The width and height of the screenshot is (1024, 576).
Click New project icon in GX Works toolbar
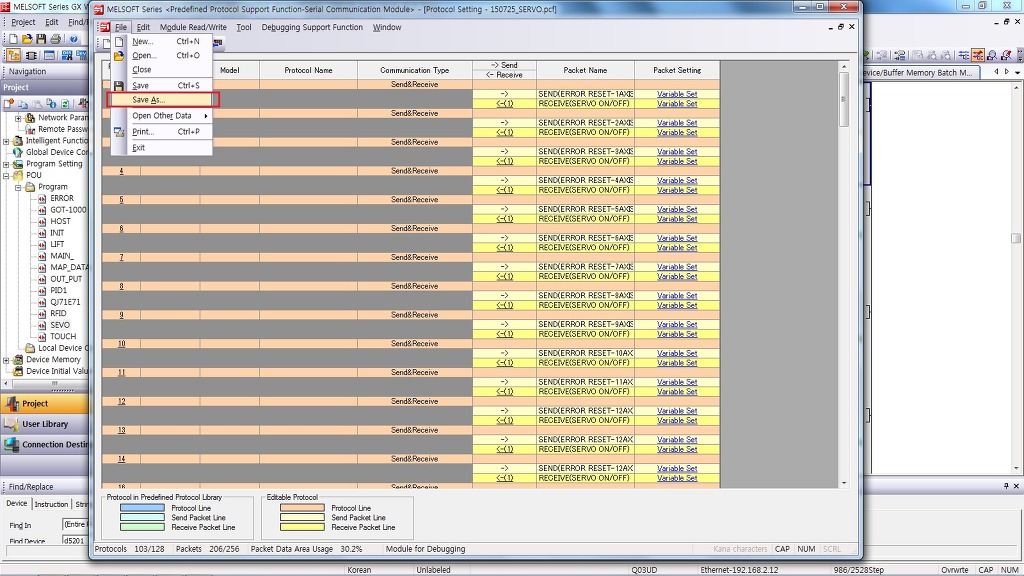(x=13, y=39)
